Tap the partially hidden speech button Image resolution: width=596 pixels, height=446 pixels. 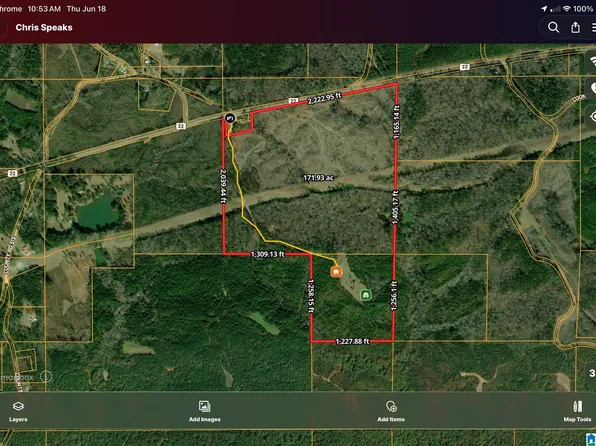pos(592,88)
